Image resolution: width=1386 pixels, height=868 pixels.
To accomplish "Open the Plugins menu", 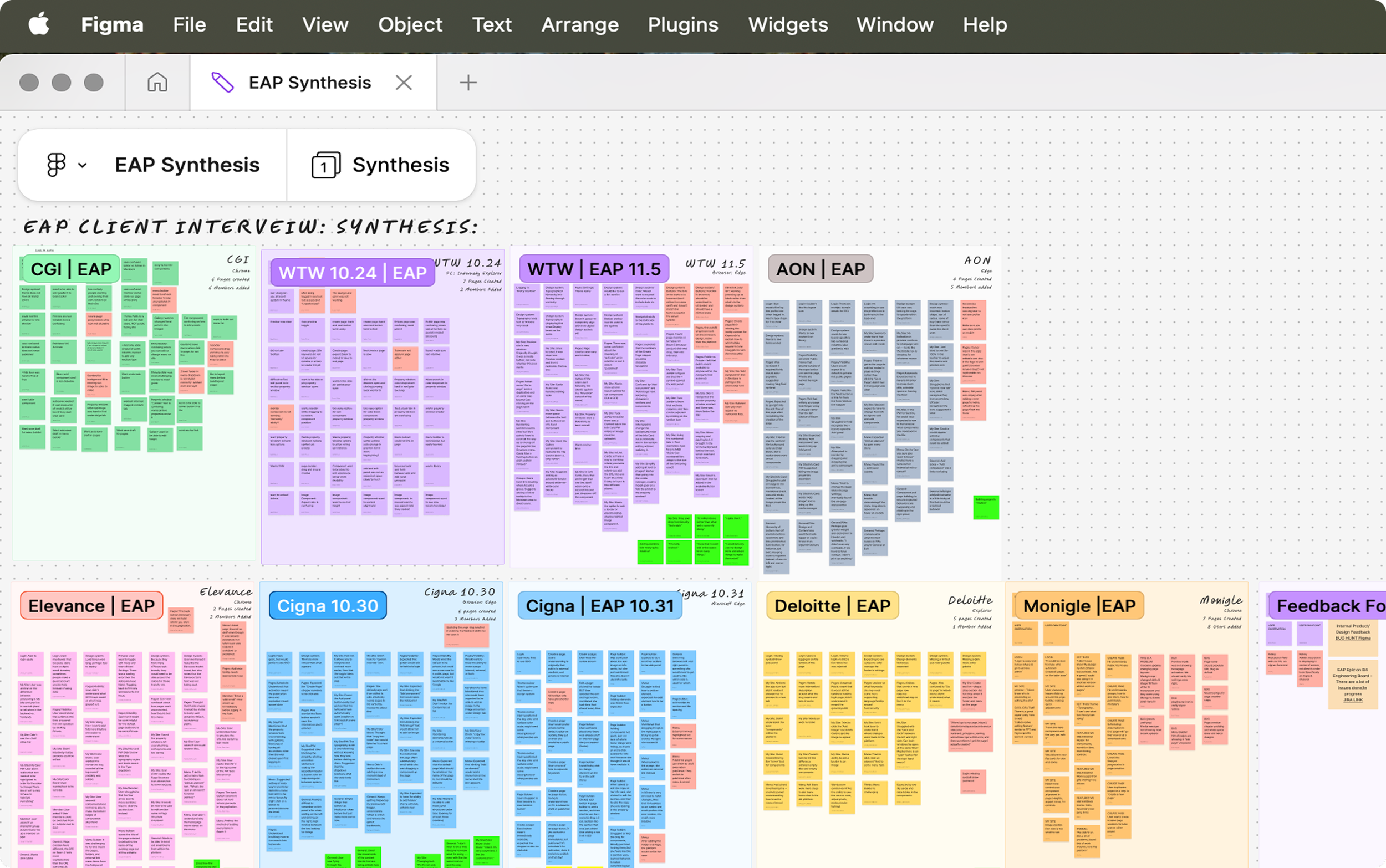I will point(682,25).
